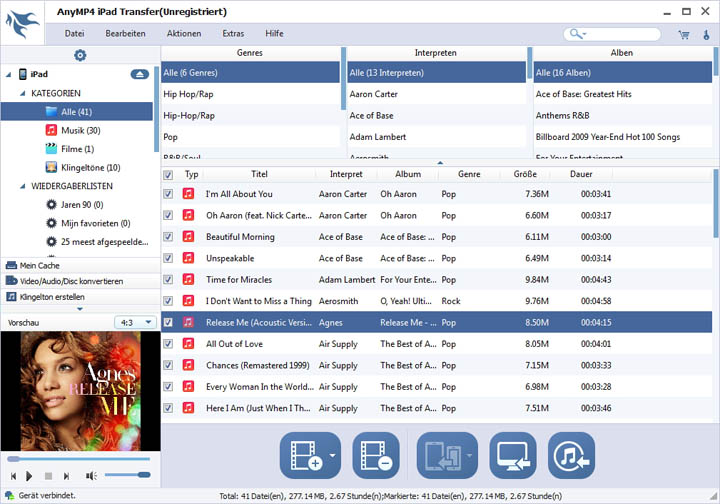Uncheck the Oh Aaron song checkbox
Image resolution: width=720 pixels, height=504 pixels.
168,215
